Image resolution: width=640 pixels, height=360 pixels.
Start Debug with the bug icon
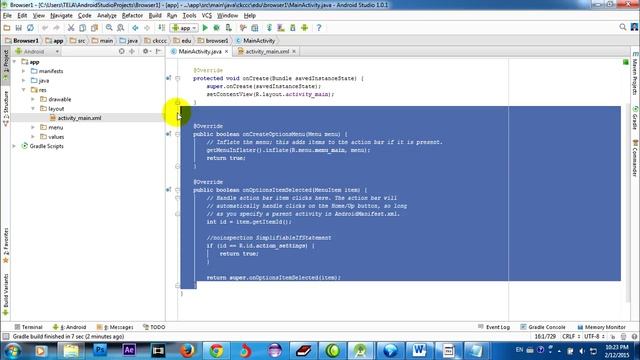(216, 28)
